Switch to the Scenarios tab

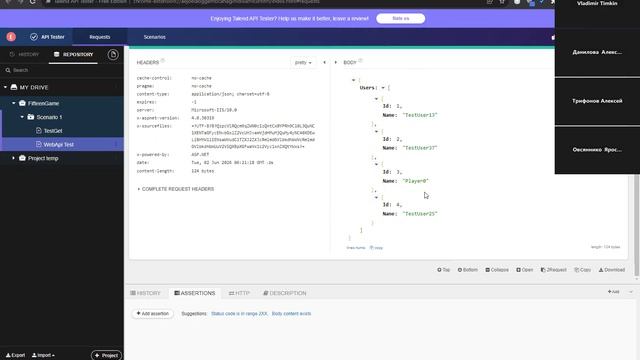coord(154,37)
